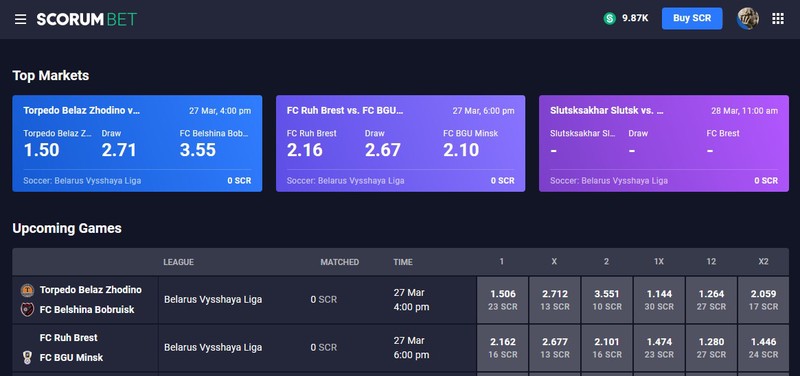800x376 pixels.
Task: Click FC Belshina Bobruisk team crest
Action: [x=27, y=310]
